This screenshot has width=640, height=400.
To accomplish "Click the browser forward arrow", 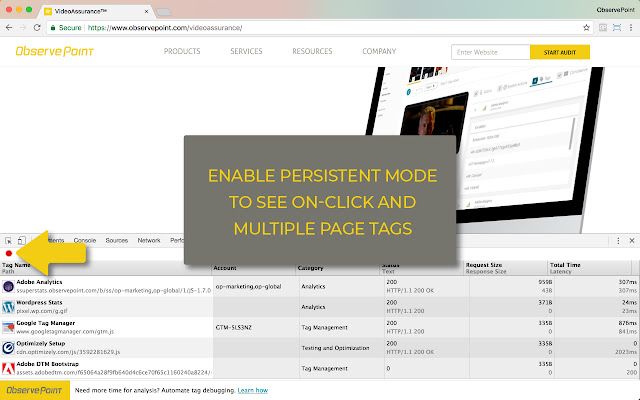I will (x=23, y=28).
